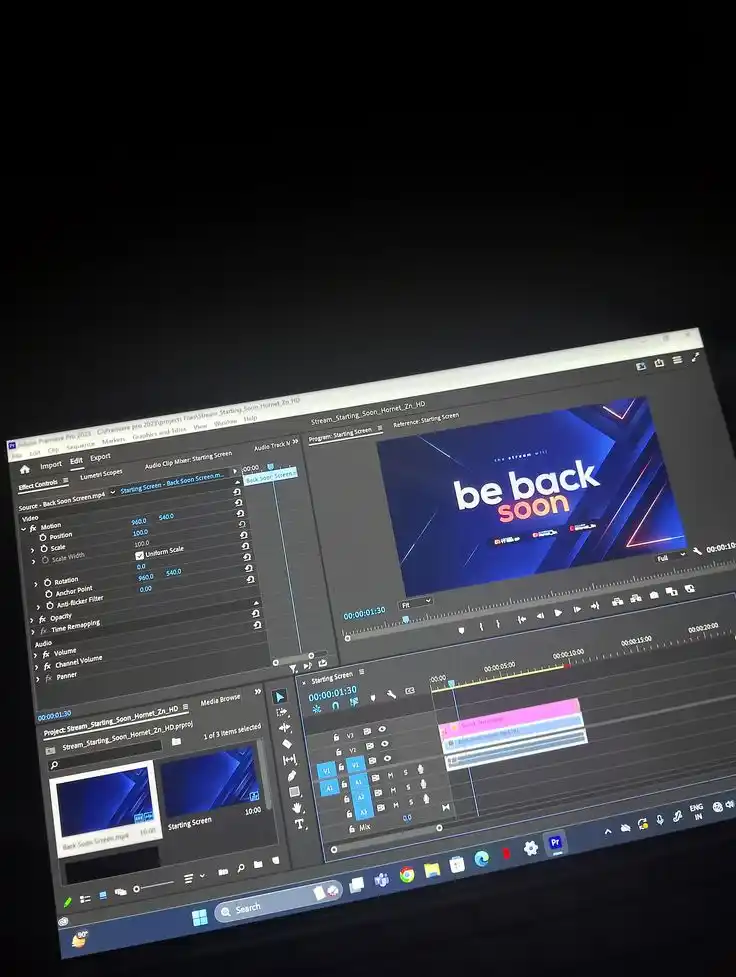Expand the Opacity effect
The width and height of the screenshot is (736, 977).
(32, 621)
